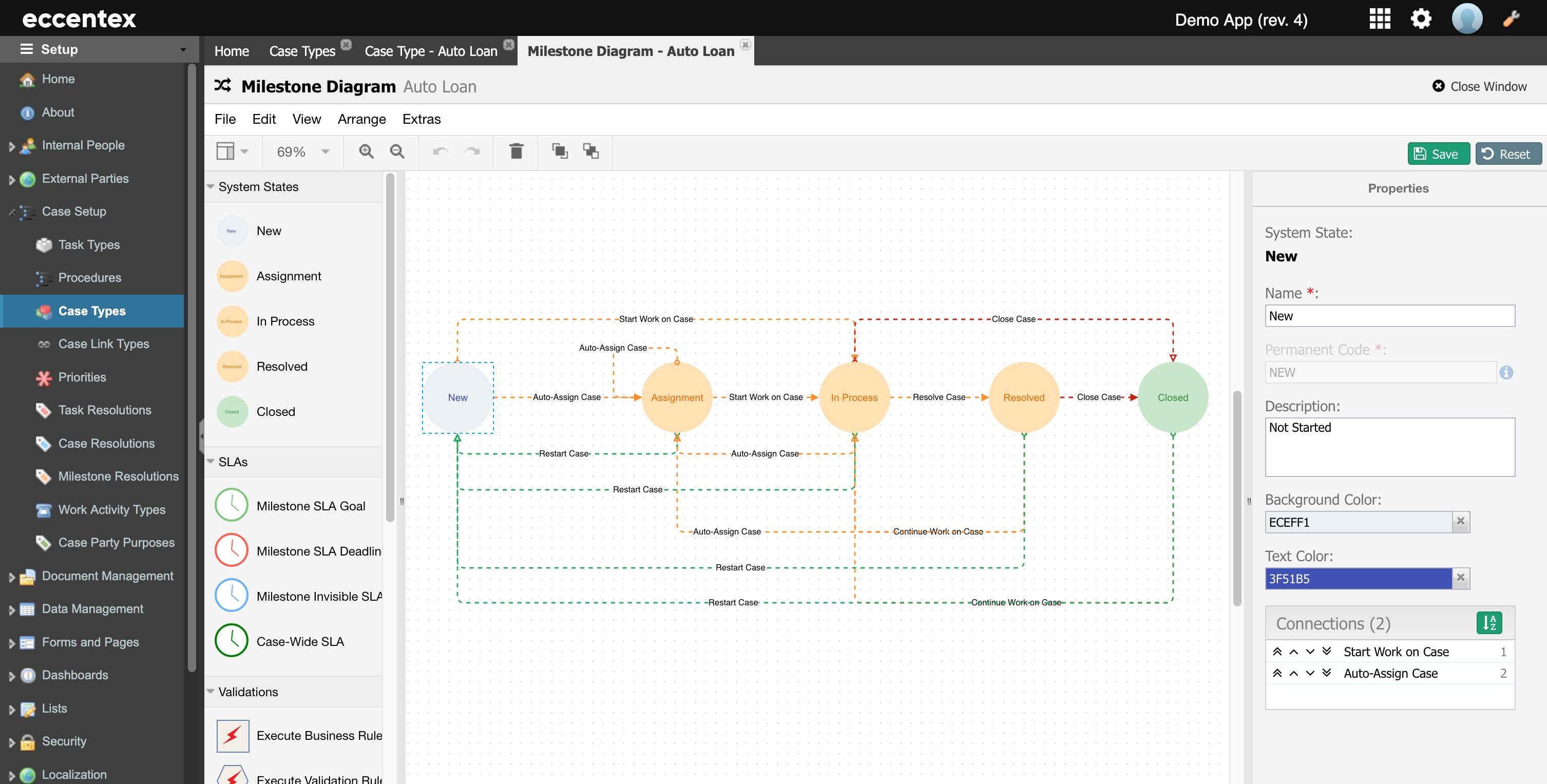Expand Security tree node
The width and height of the screenshot is (1547, 784).
11,742
